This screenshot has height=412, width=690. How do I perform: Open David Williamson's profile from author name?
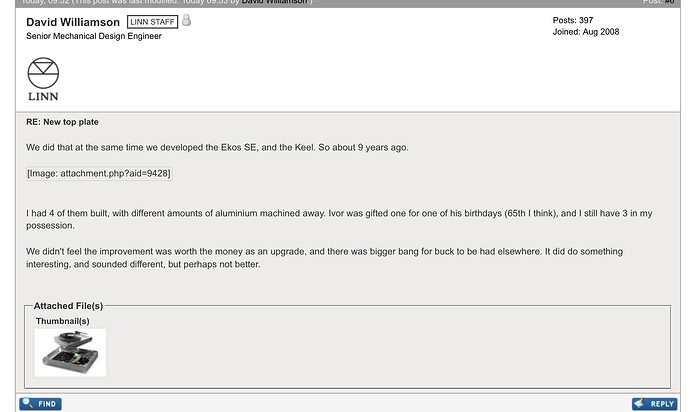pyautogui.click(x=73, y=22)
